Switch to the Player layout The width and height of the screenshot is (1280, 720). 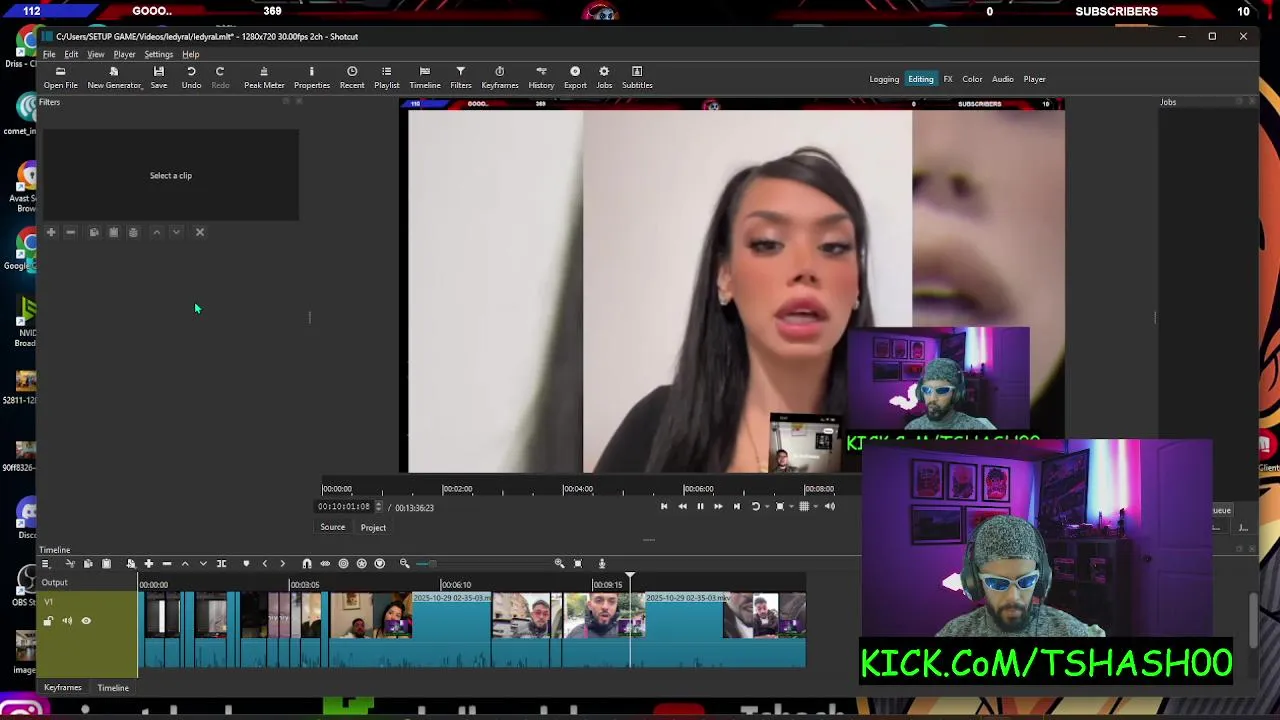tap(1034, 79)
